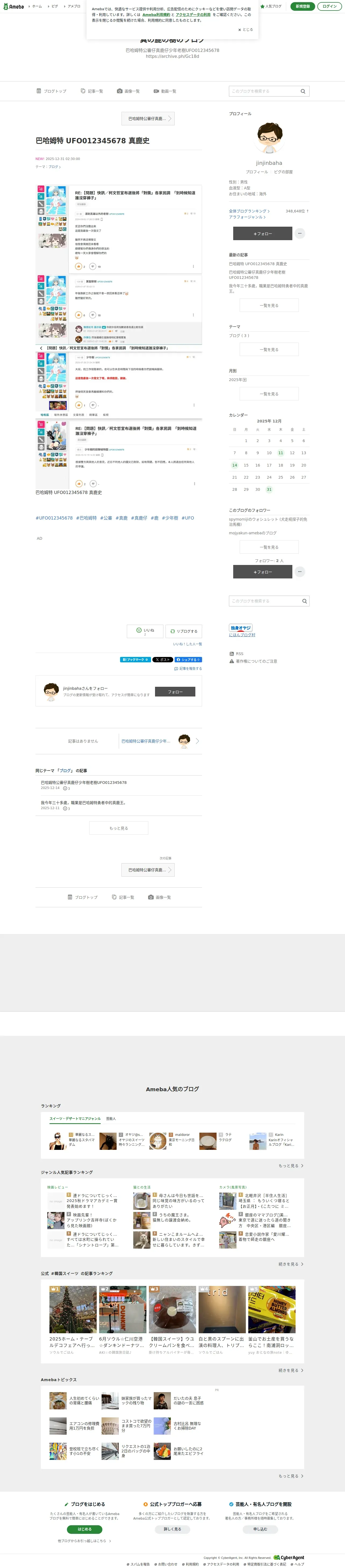Click the リブログする button

[x=184, y=631]
